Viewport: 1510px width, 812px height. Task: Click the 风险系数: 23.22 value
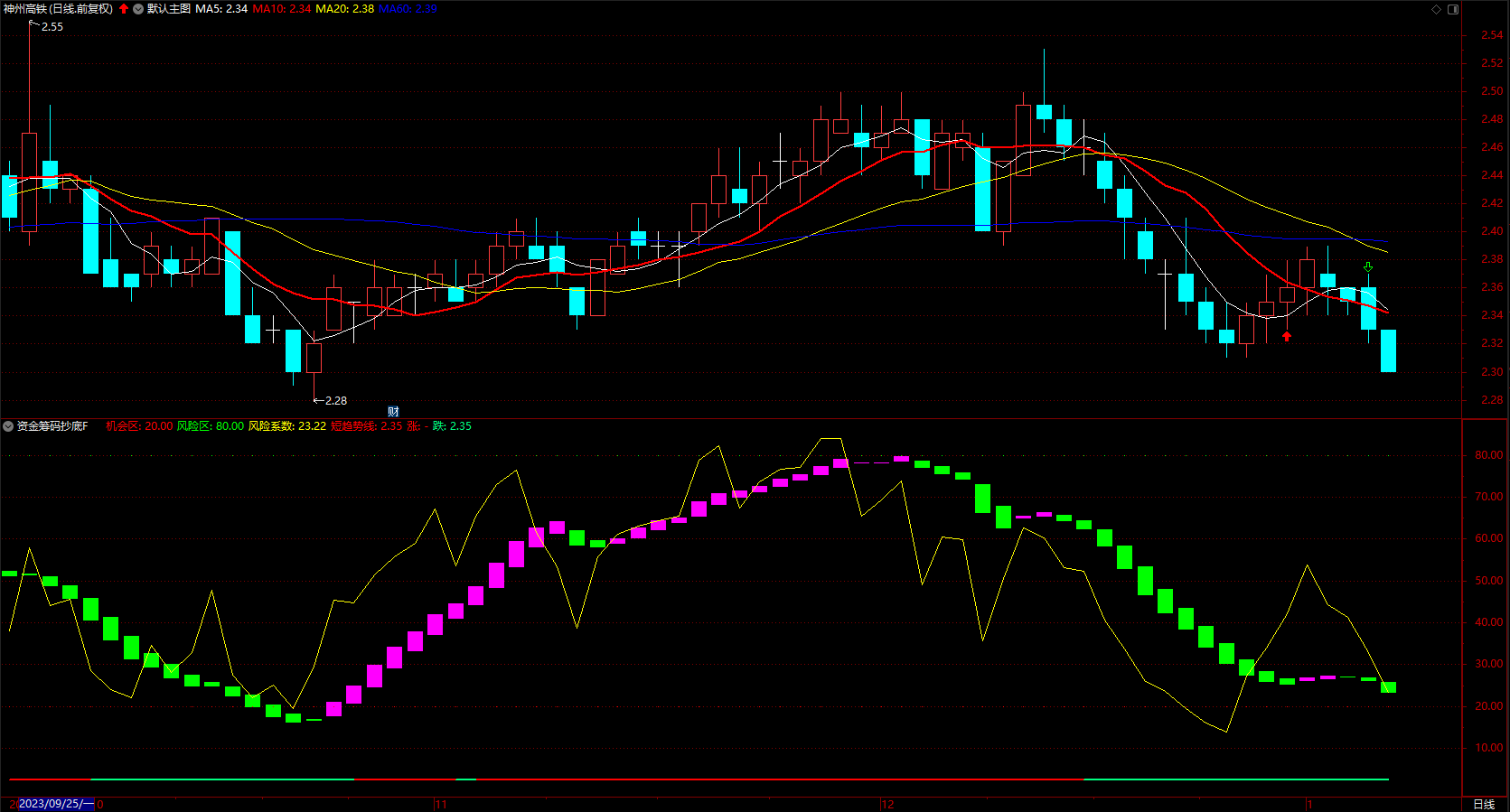point(287,426)
